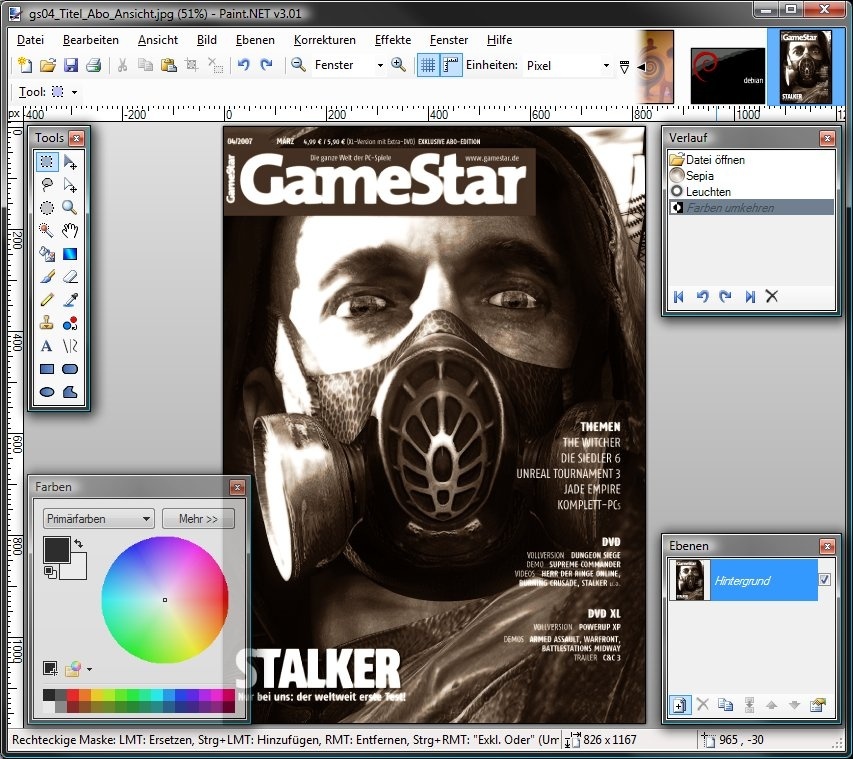Viewport: 853px width, 759px height.
Task: Add a new layer in Ebenen panel
Action: pos(680,705)
